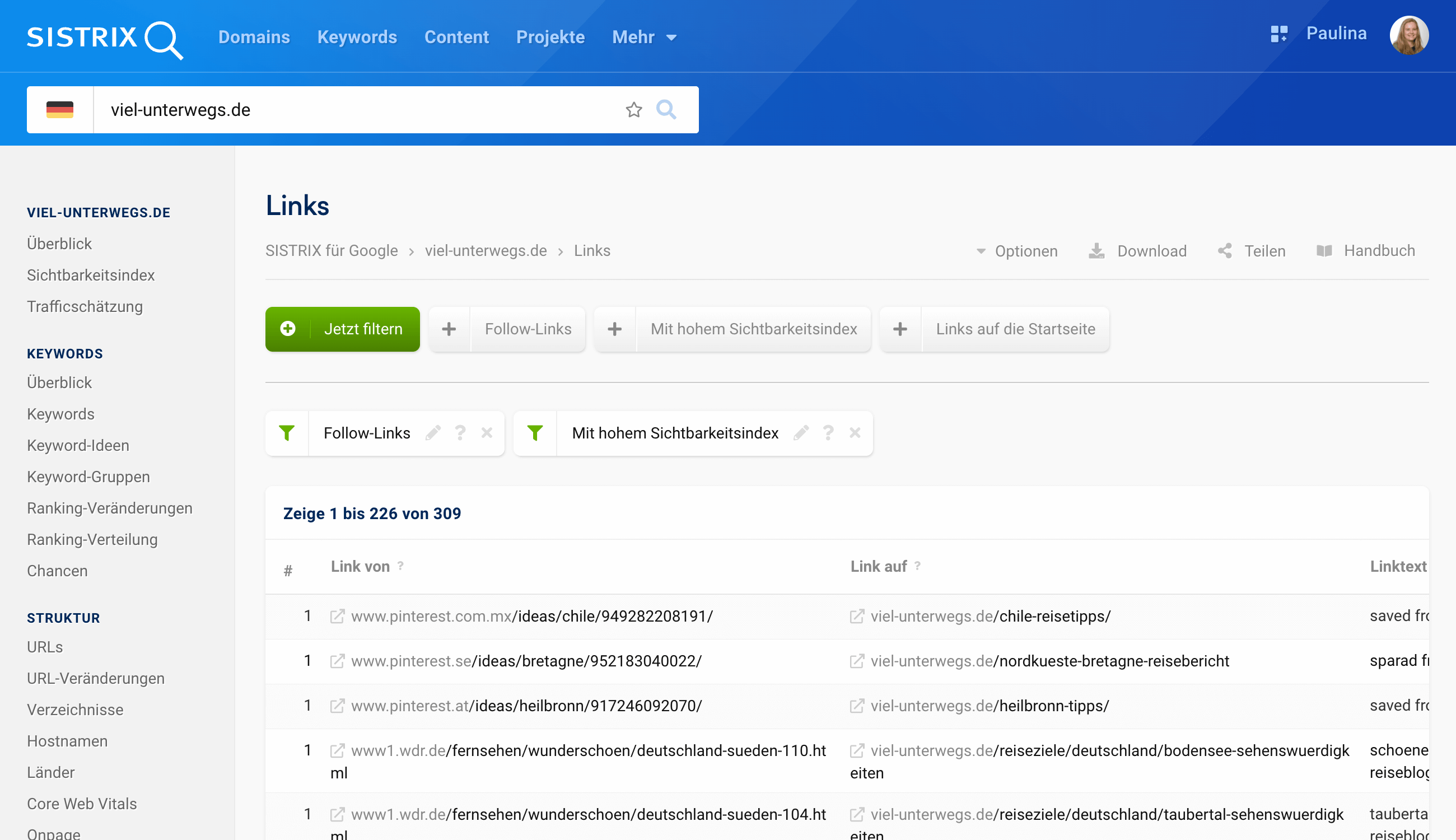Click the green Jetzt filtern button
The image size is (1456, 840).
(x=343, y=329)
